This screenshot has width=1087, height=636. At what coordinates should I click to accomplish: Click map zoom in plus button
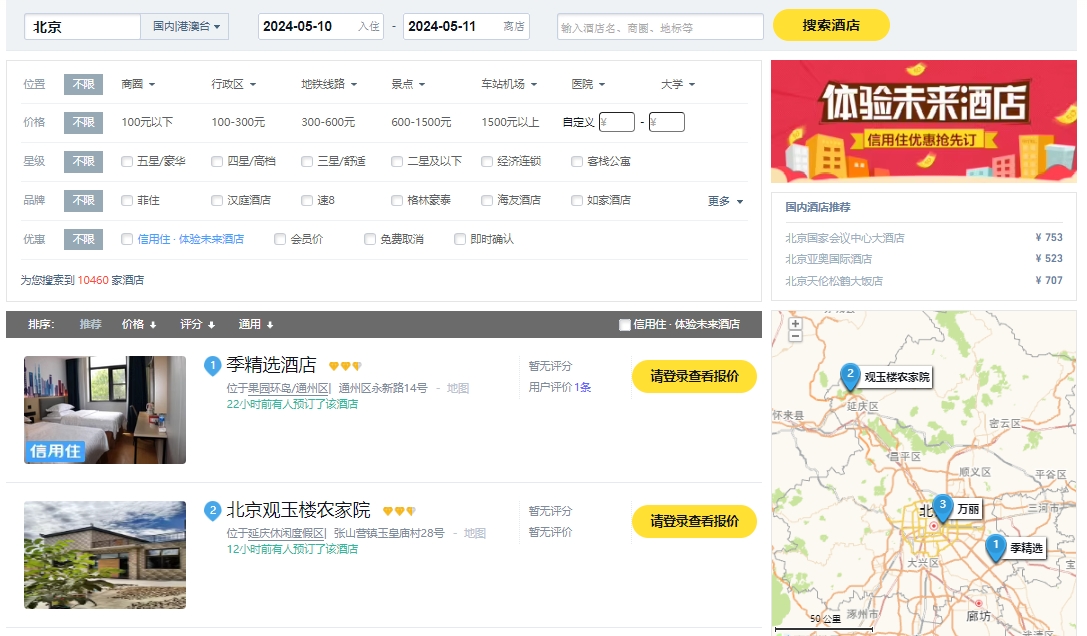pos(795,324)
